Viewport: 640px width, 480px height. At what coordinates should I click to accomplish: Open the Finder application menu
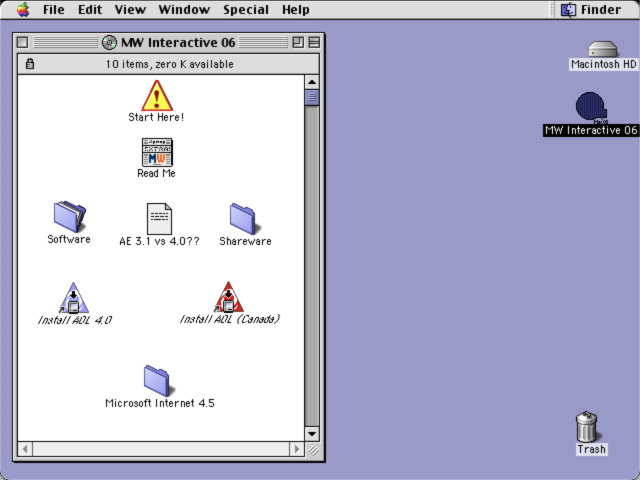(x=591, y=9)
